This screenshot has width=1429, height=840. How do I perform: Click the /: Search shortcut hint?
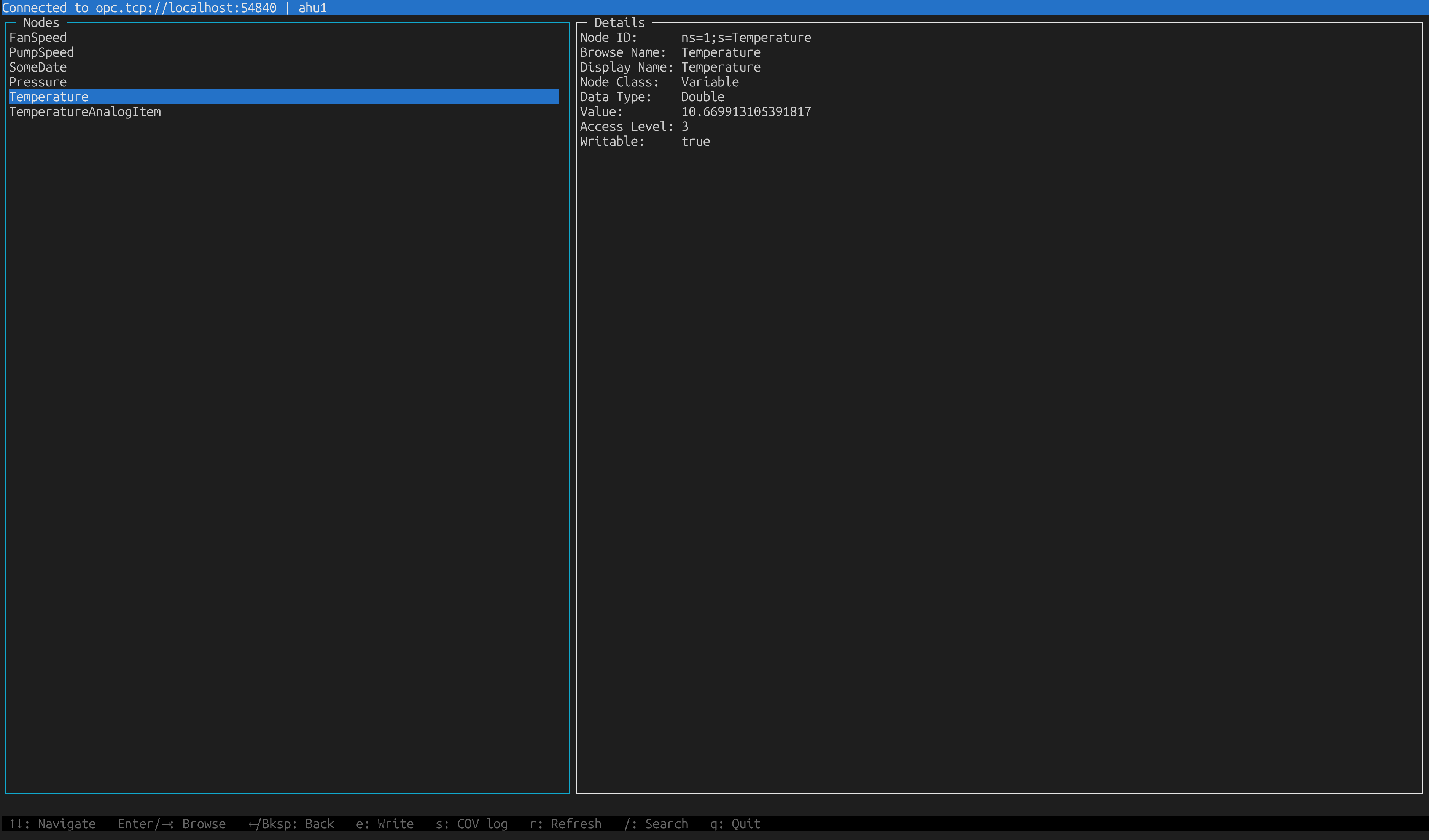click(x=656, y=824)
